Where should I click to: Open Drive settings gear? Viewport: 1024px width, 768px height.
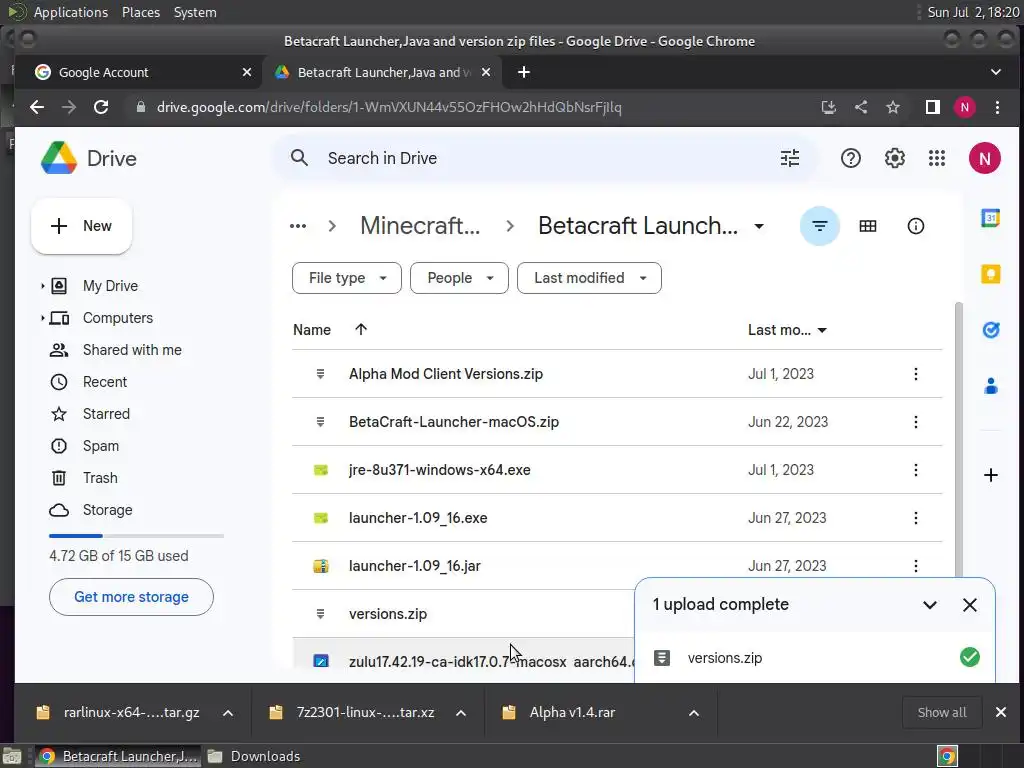click(x=895, y=158)
